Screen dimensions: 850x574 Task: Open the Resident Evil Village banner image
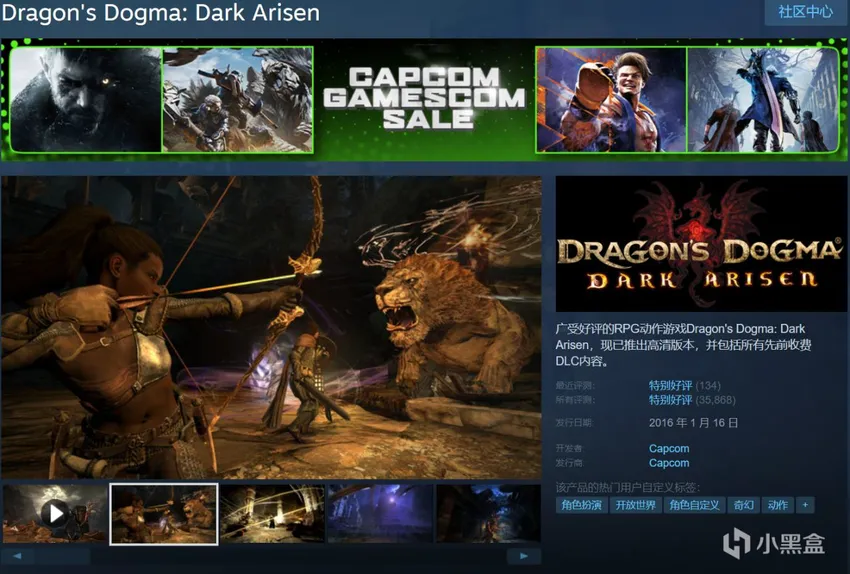tap(86, 99)
